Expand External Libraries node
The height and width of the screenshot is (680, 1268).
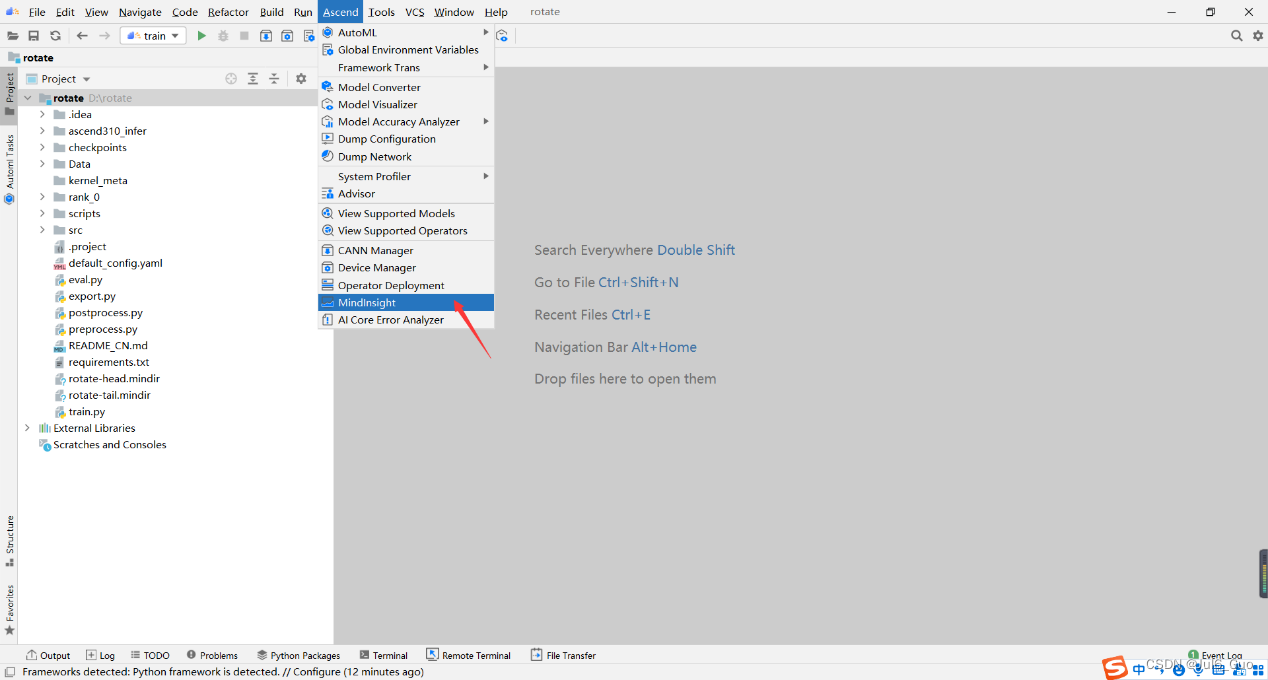click(x=27, y=428)
